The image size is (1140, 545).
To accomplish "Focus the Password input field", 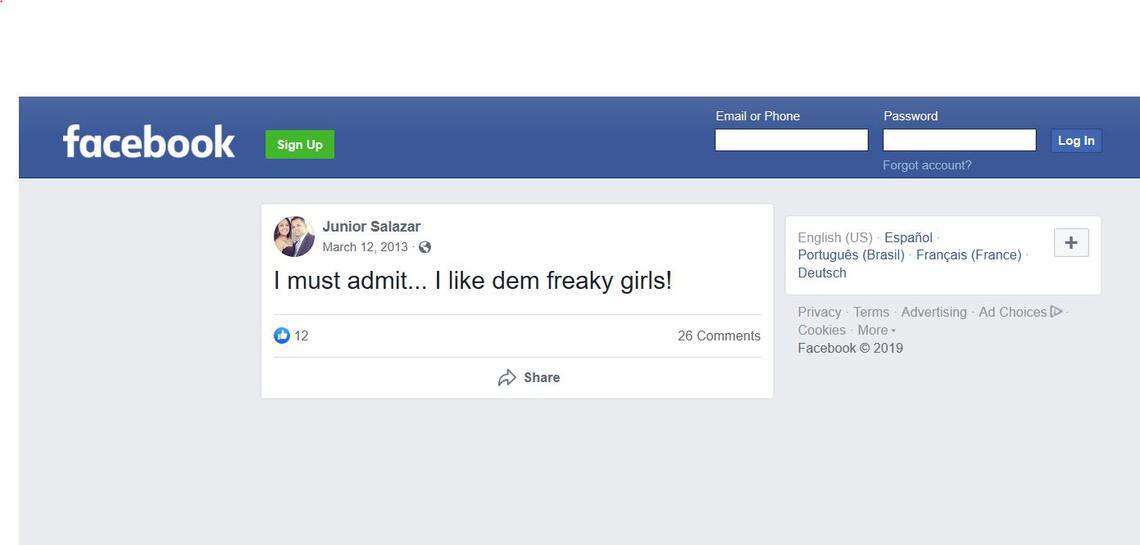I will [x=959, y=140].
